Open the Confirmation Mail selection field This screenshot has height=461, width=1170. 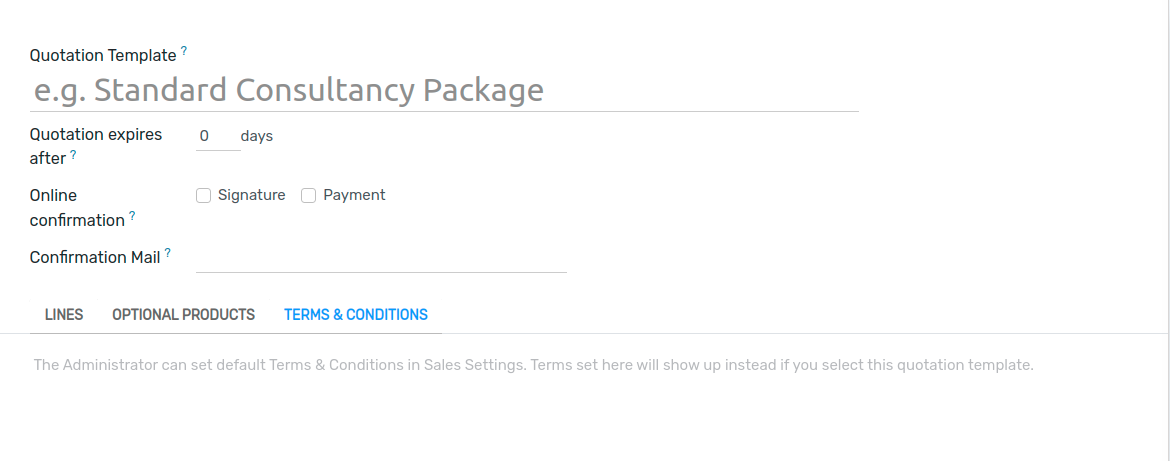click(381, 259)
